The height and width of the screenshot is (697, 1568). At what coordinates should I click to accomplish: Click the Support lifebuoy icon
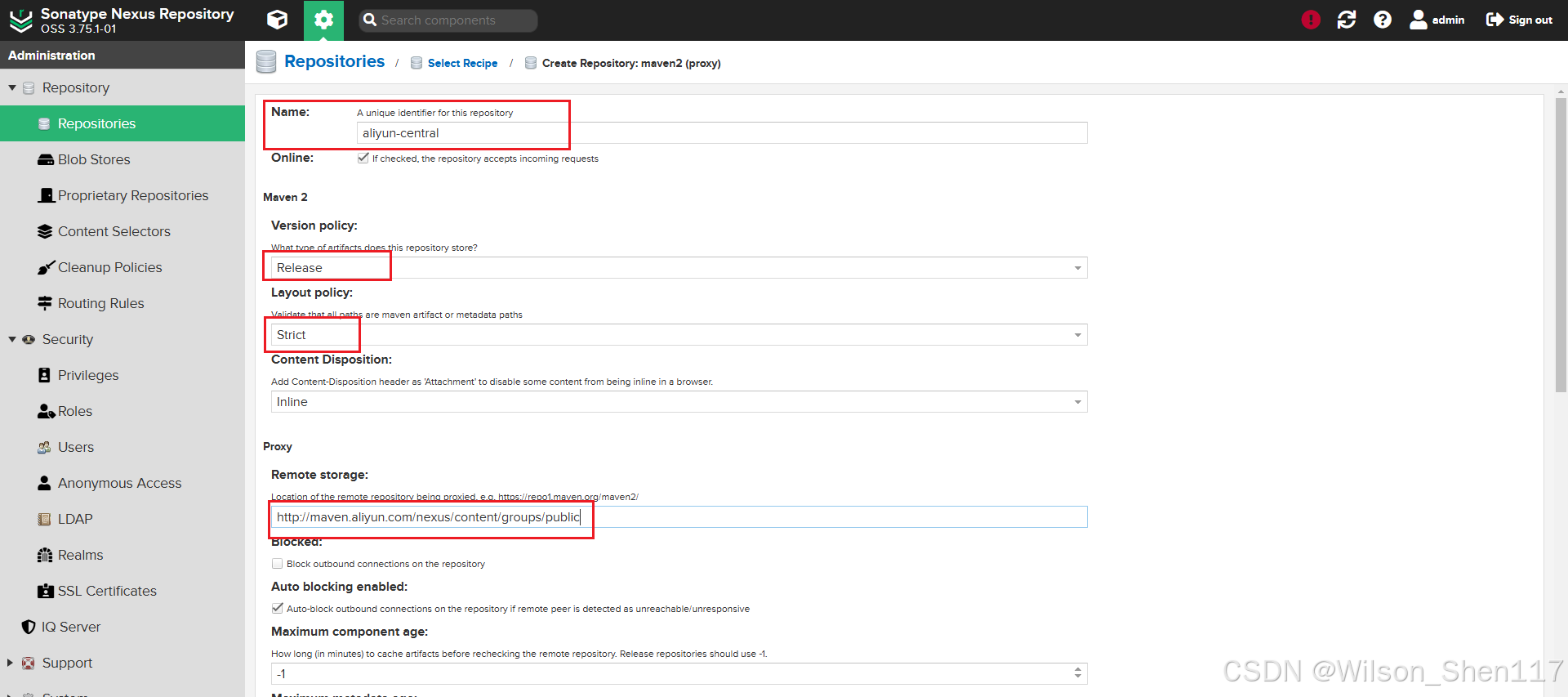click(29, 663)
